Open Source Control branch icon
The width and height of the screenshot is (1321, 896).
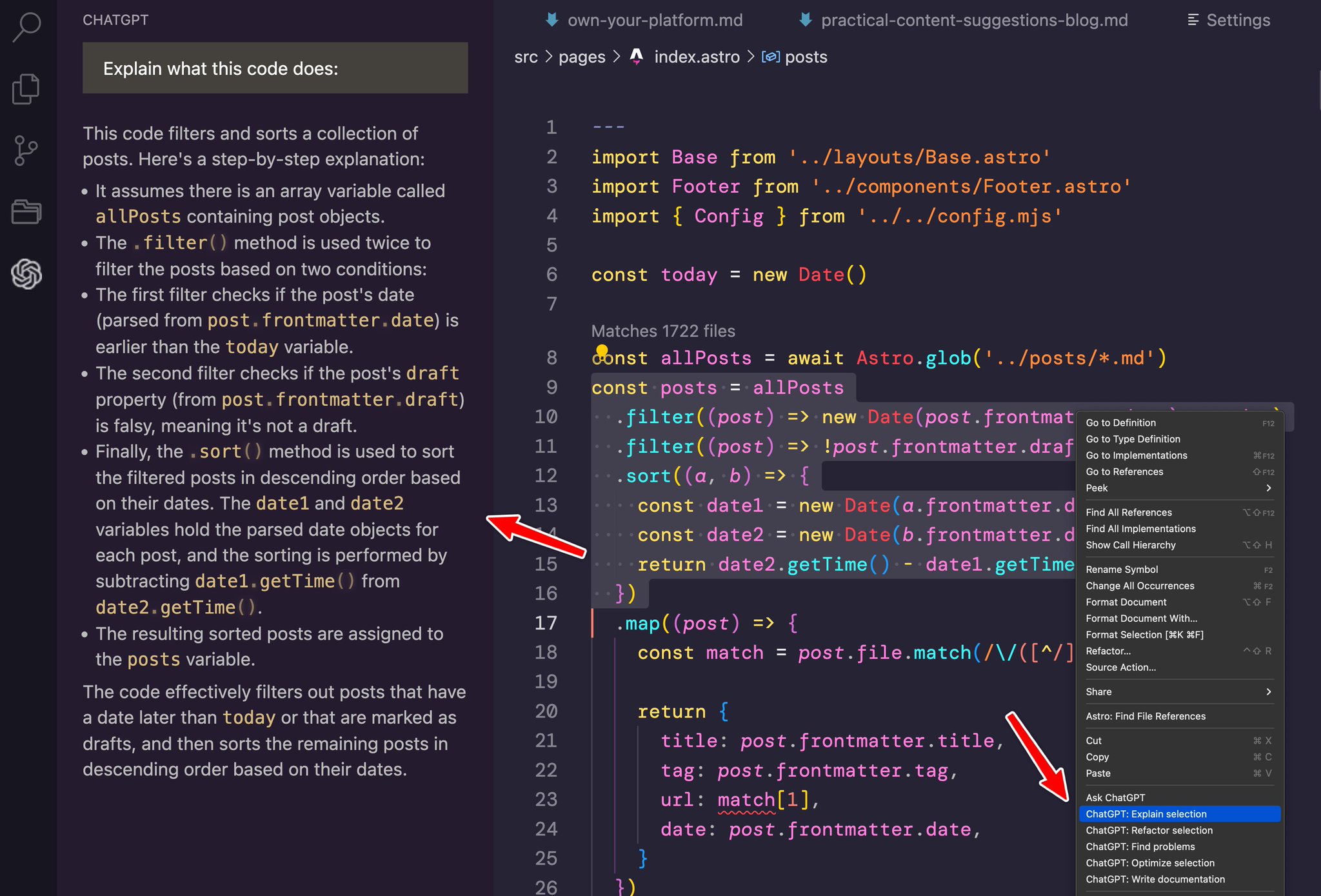pos(26,150)
